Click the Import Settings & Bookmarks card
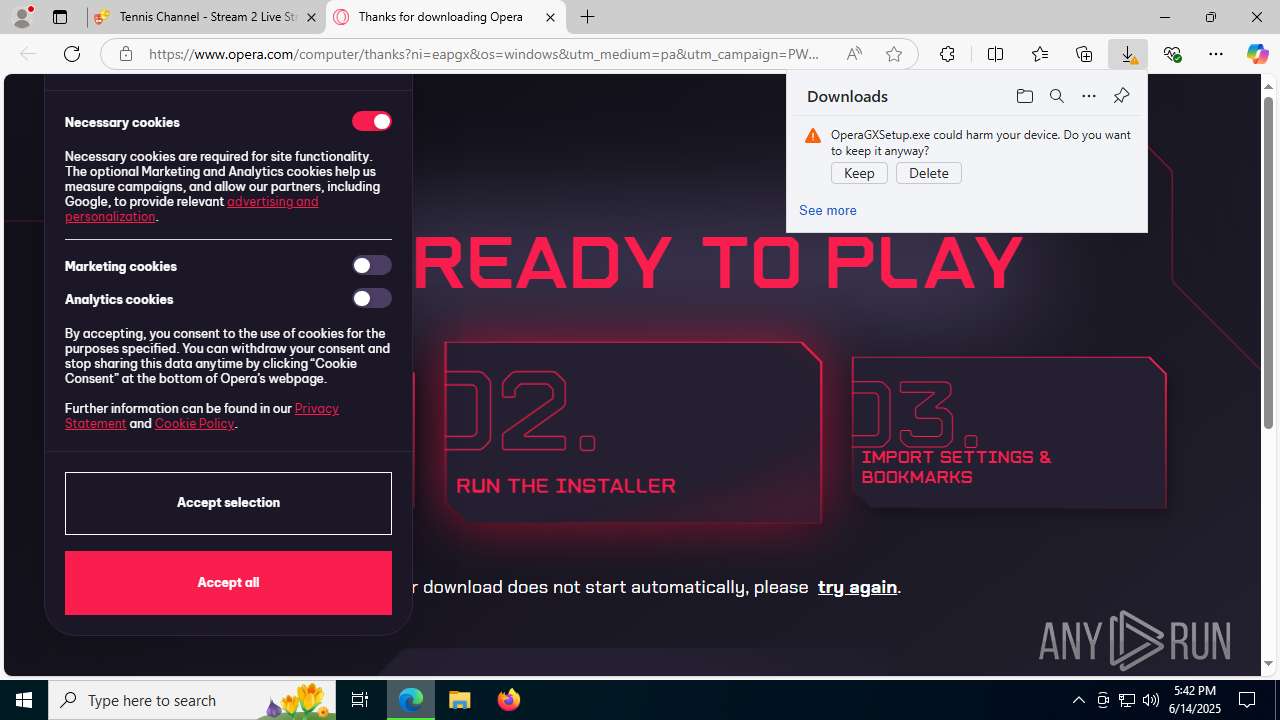The height and width of the screenshot is (720, 1280). pos(1009,432)
